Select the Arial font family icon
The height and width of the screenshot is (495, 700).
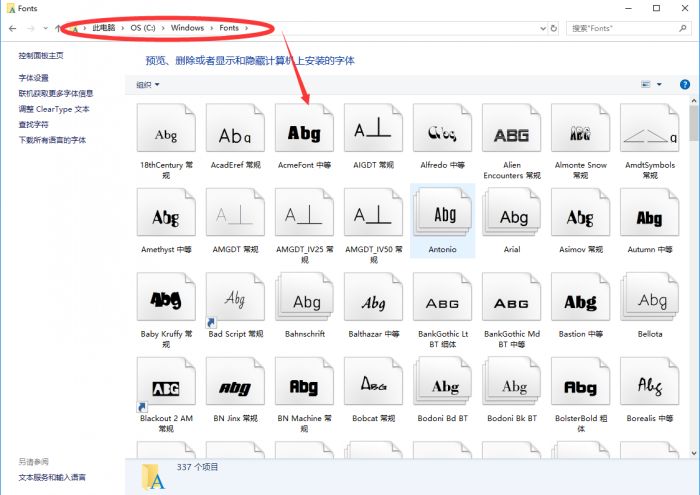[512, 212]
